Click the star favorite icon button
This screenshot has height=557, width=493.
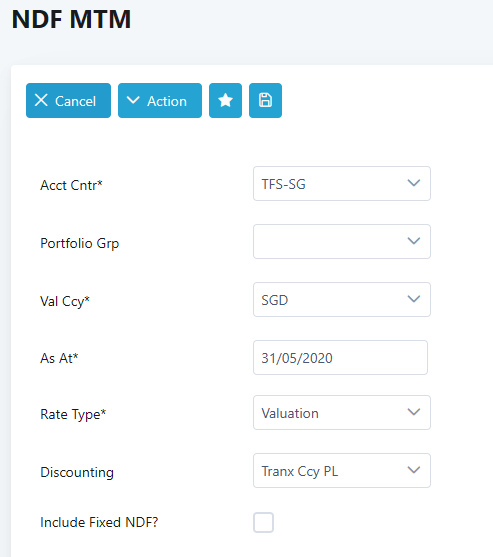(x=225, y=101)
